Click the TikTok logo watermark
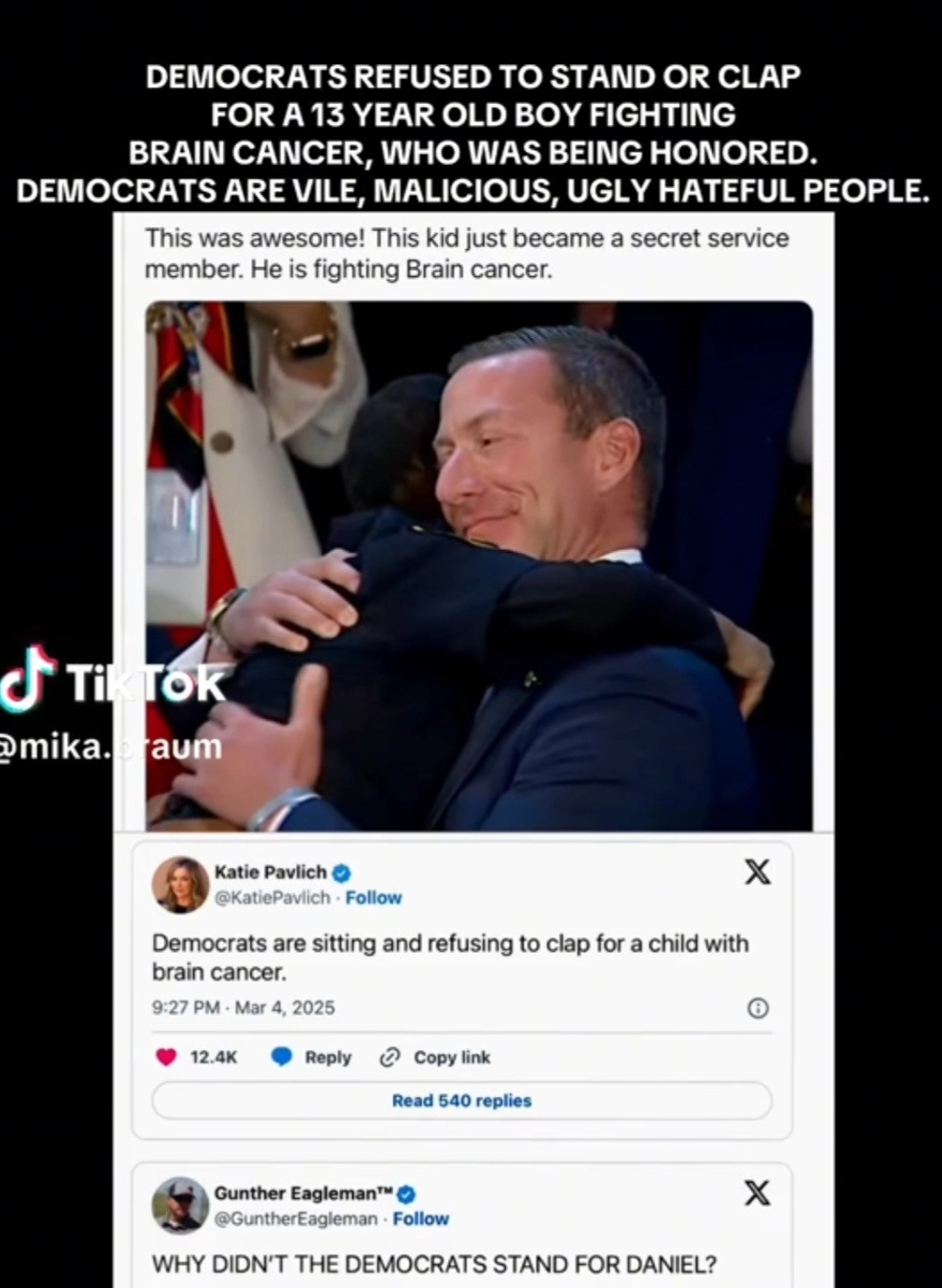The image size is (942, 1288). pyautogui.click(x=113, y=680)
